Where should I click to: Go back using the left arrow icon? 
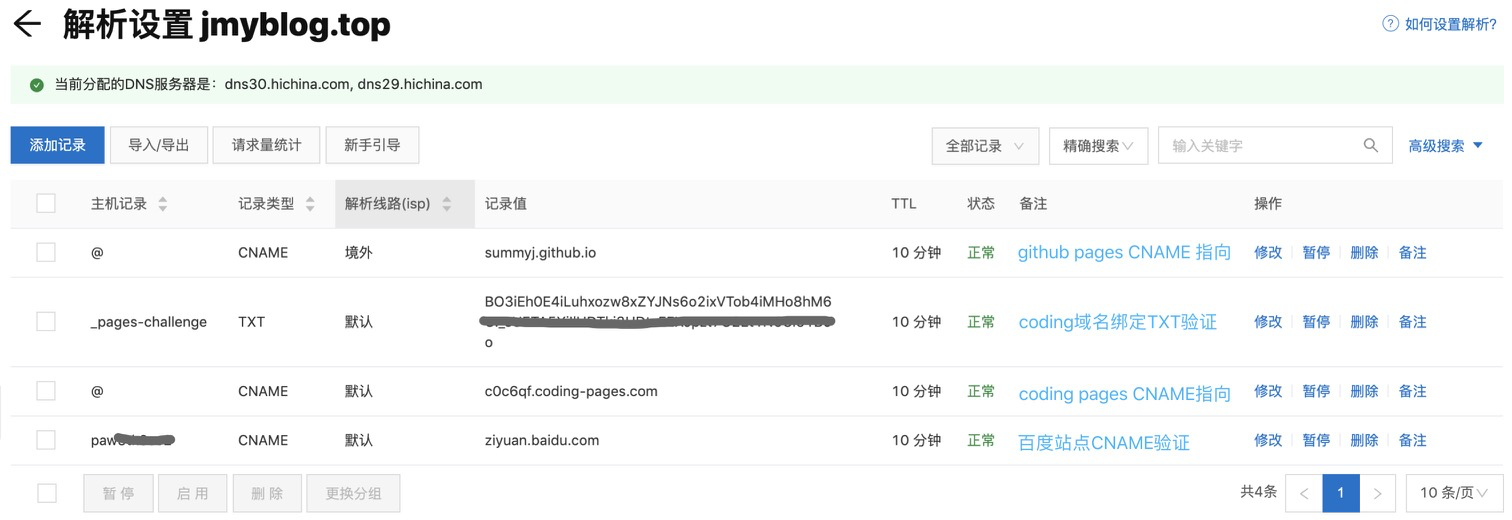pyautogui.click(x=27, y=24)
